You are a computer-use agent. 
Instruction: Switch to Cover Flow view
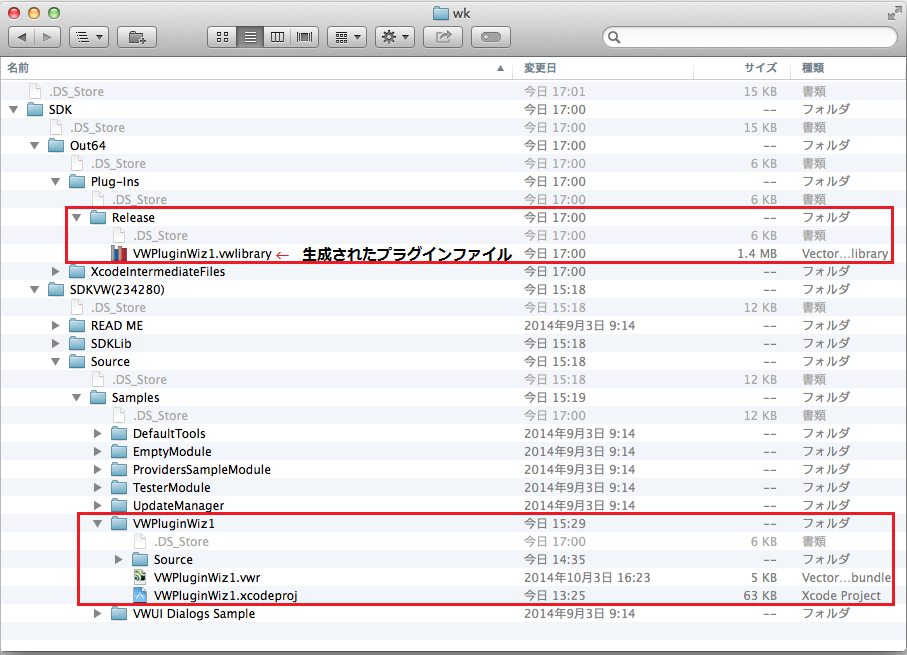point(304,38)
